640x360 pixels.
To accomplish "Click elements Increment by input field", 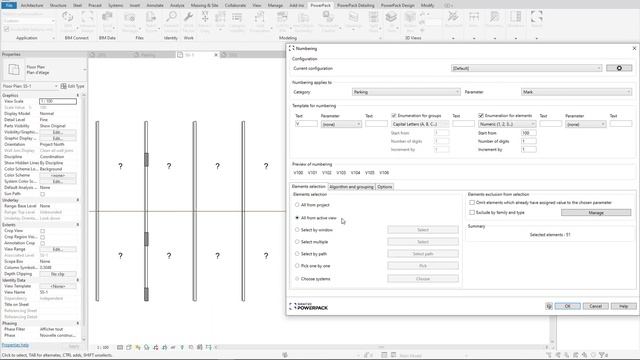I will [x=529, y=149].
